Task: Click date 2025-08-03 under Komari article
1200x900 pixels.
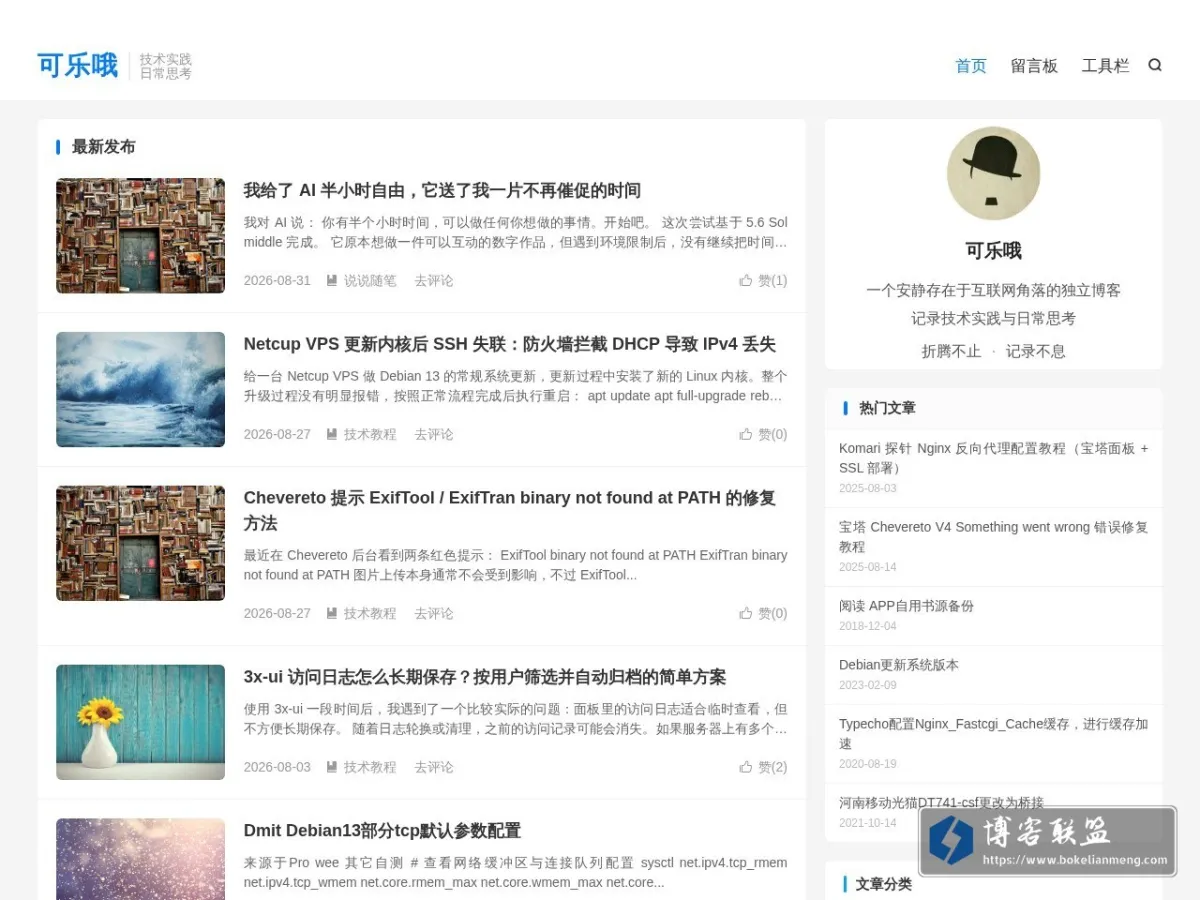Action: [868, 489]
